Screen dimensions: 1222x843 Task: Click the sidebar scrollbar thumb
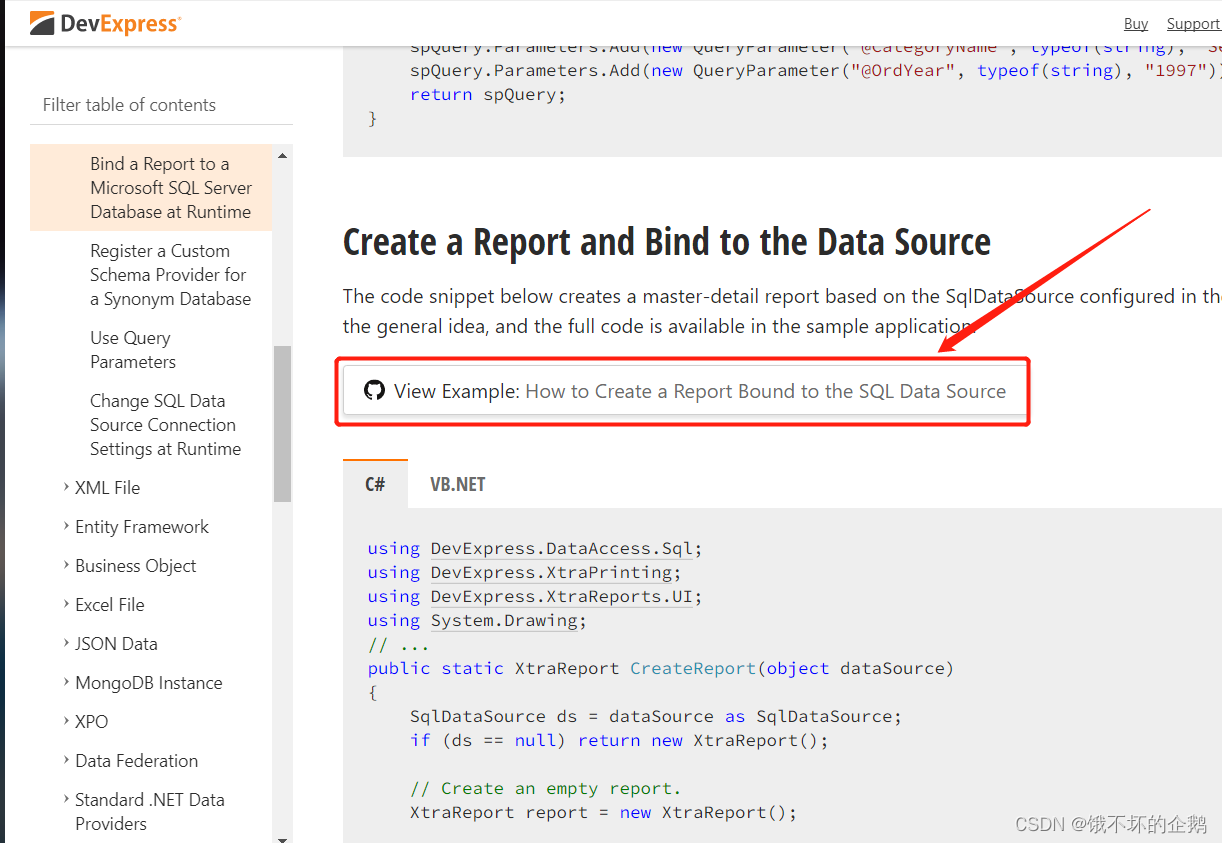[282, 424]
